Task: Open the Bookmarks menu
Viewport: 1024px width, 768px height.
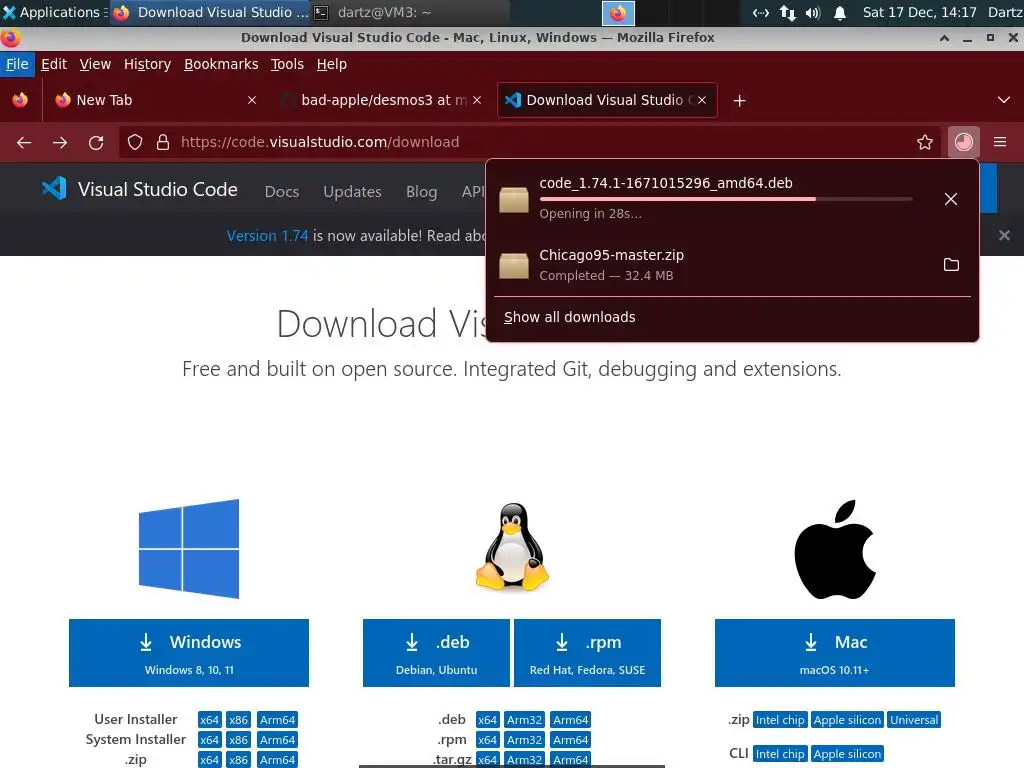Action: 221,64
